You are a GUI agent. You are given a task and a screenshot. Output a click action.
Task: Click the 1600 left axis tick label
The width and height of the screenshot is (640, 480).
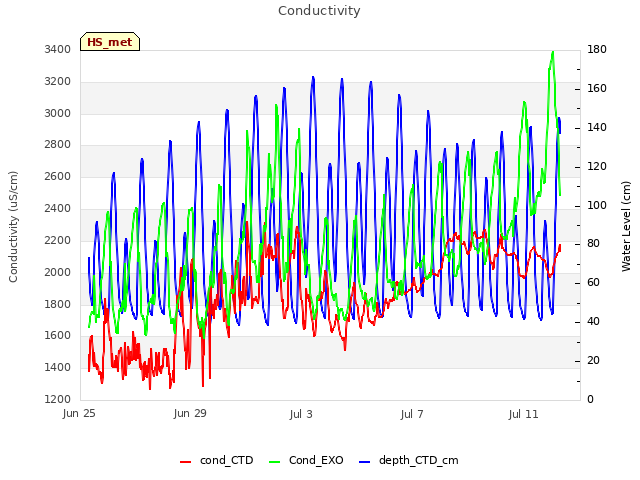[58, 336]
